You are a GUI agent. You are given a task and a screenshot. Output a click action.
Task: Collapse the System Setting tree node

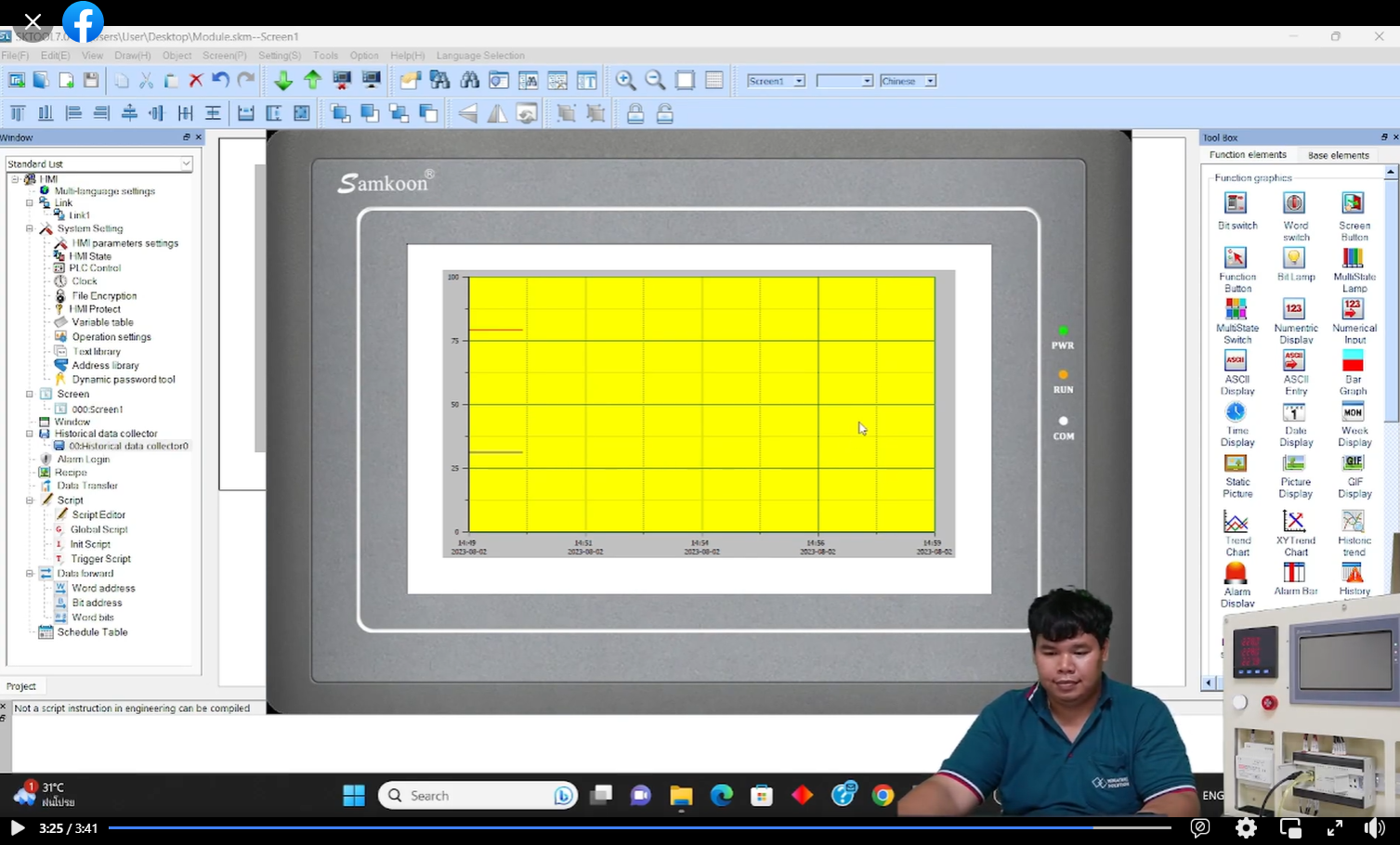click(x=30, y=228)
